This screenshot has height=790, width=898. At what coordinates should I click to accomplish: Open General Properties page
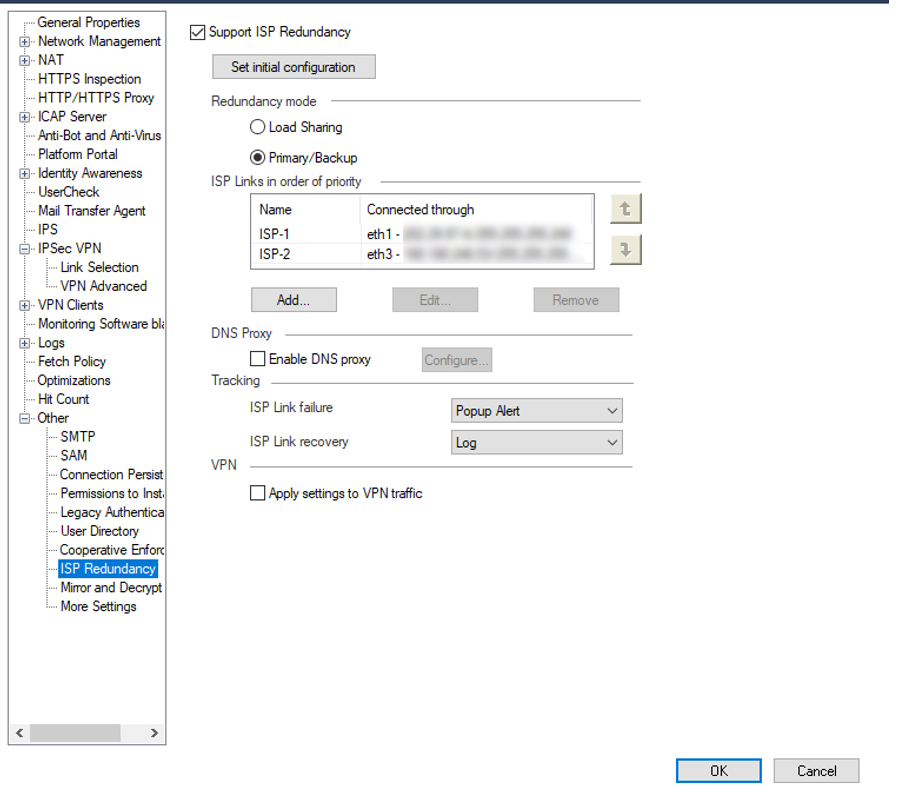88,22
